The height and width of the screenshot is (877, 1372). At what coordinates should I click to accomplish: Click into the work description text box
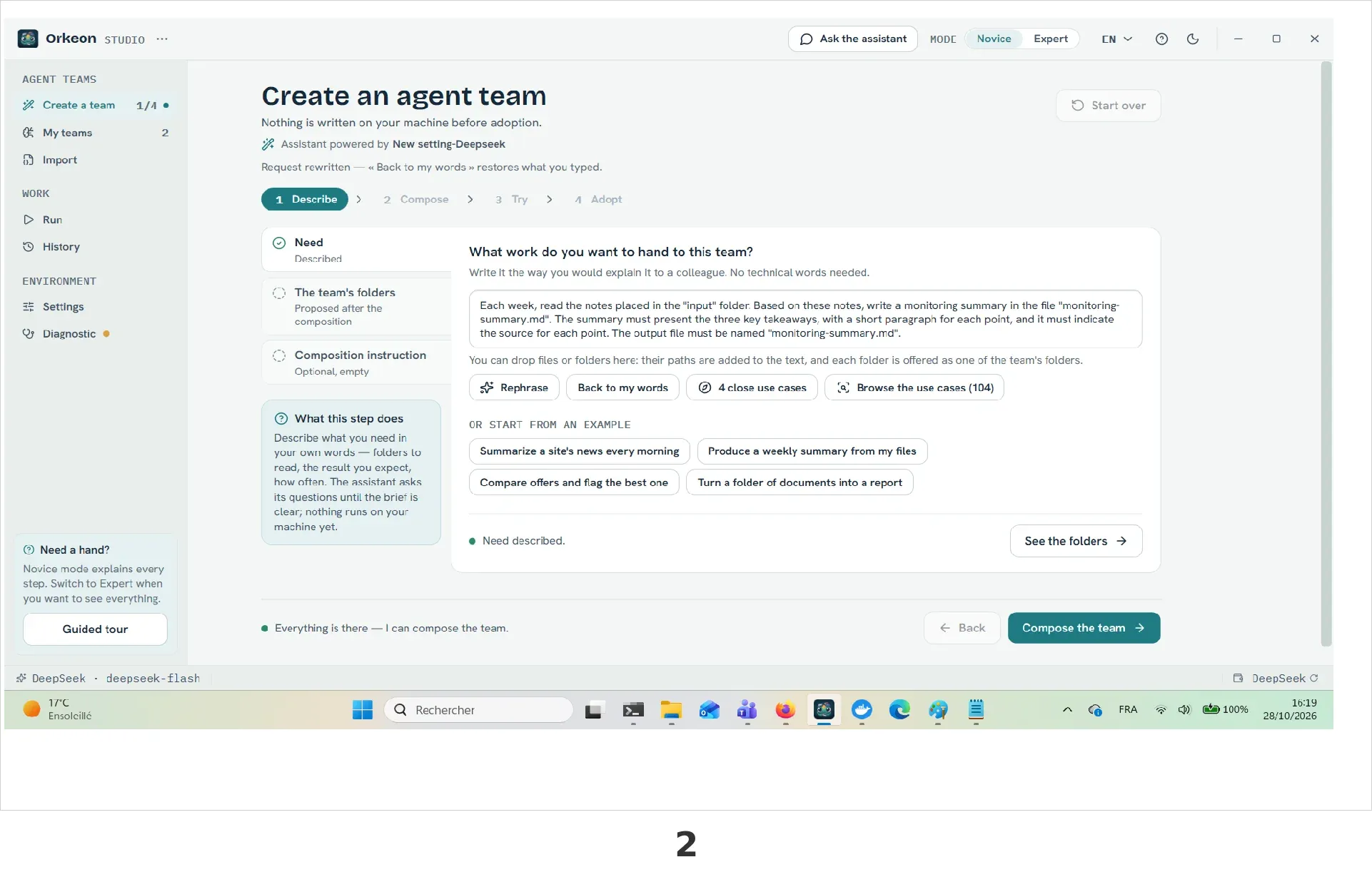pyautogui.click(x=805, y=319)
